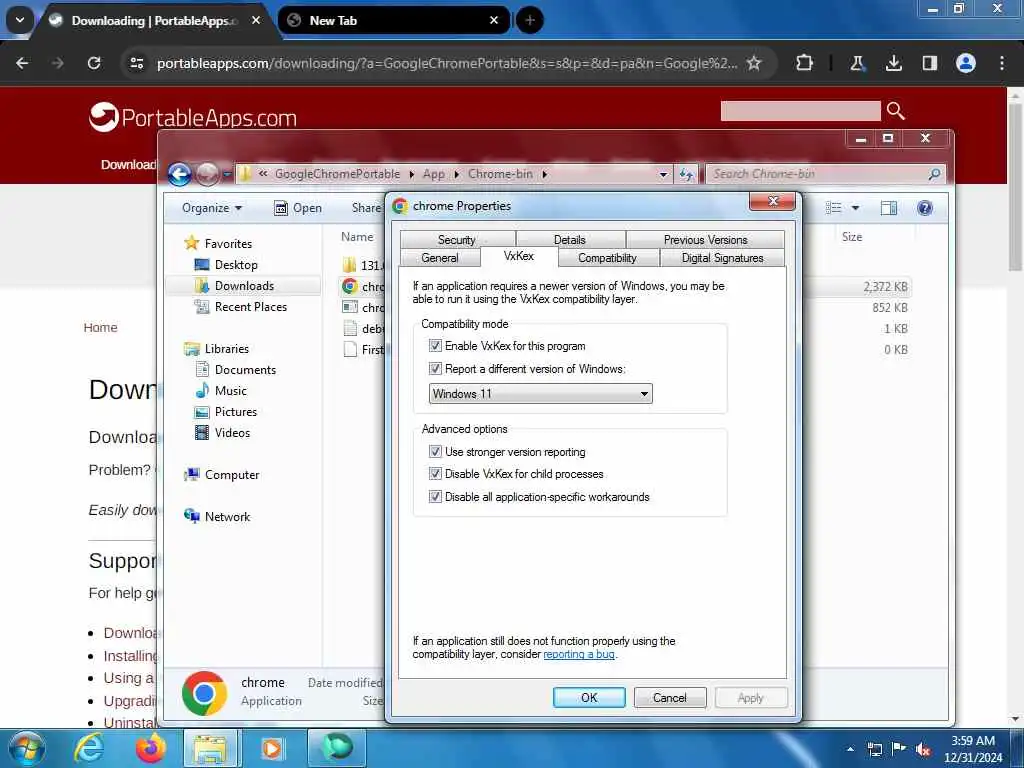The width and height of the screenshot is (1024, 768).
Task: Click the change your view icon
Action: tap(833, 208)
